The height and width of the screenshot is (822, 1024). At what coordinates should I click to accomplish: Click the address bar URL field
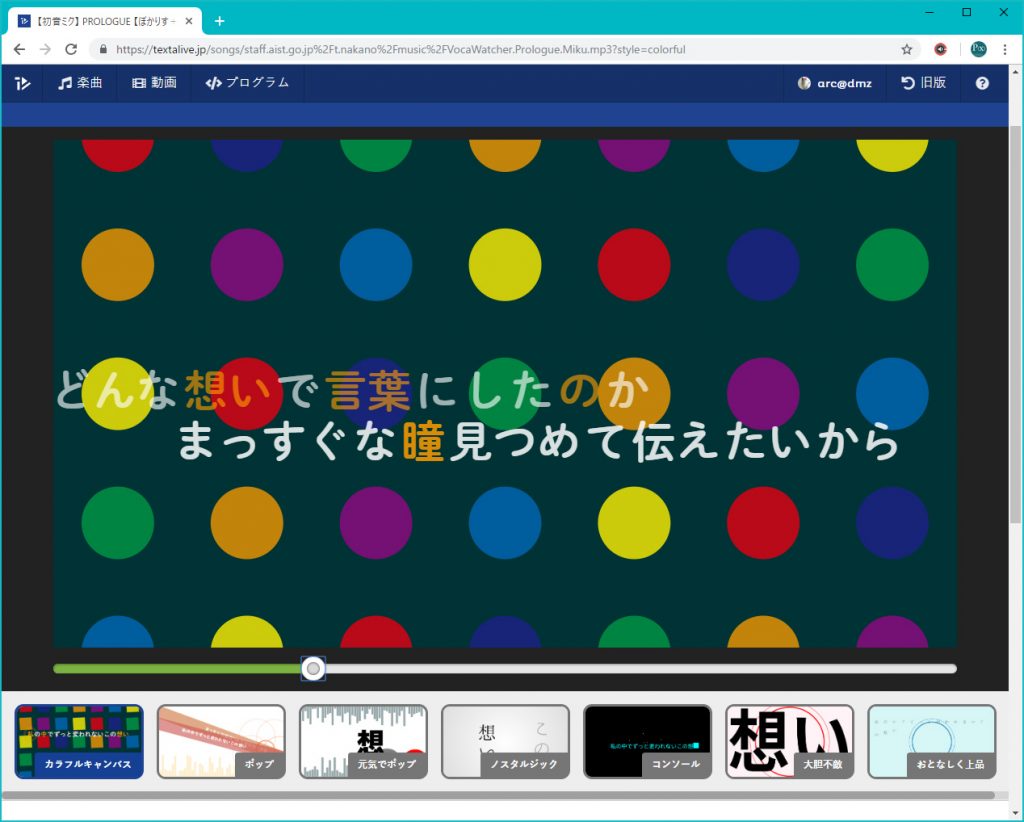pyautogui.click(x=500, y=49)
